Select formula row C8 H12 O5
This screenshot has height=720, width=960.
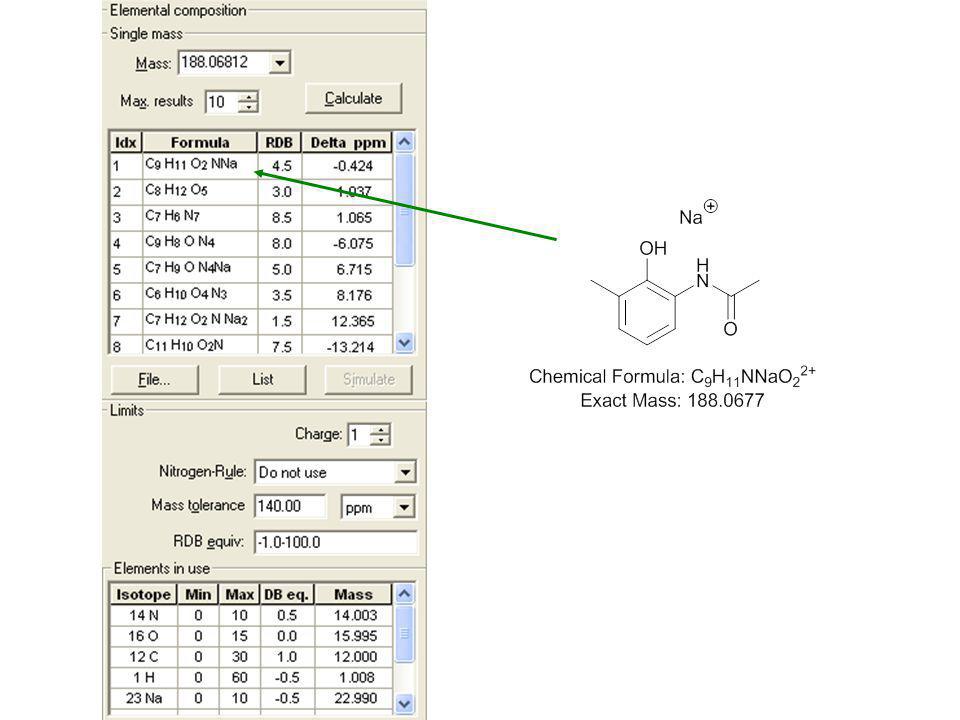[251, 192]
